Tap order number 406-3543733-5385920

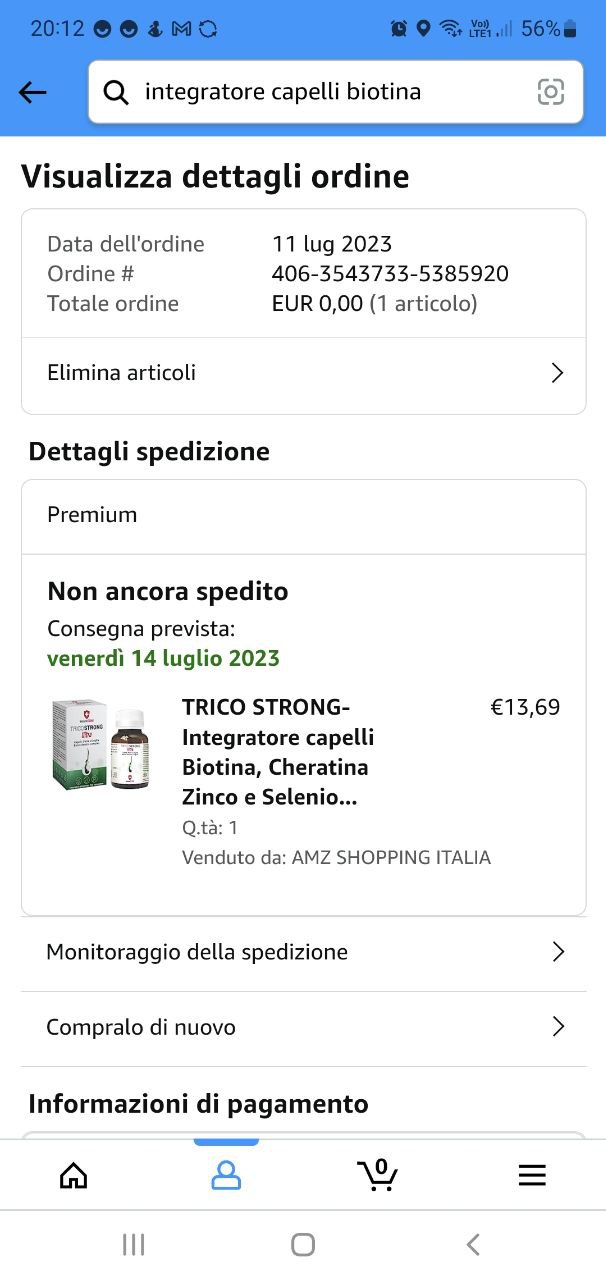click(390, 274)
